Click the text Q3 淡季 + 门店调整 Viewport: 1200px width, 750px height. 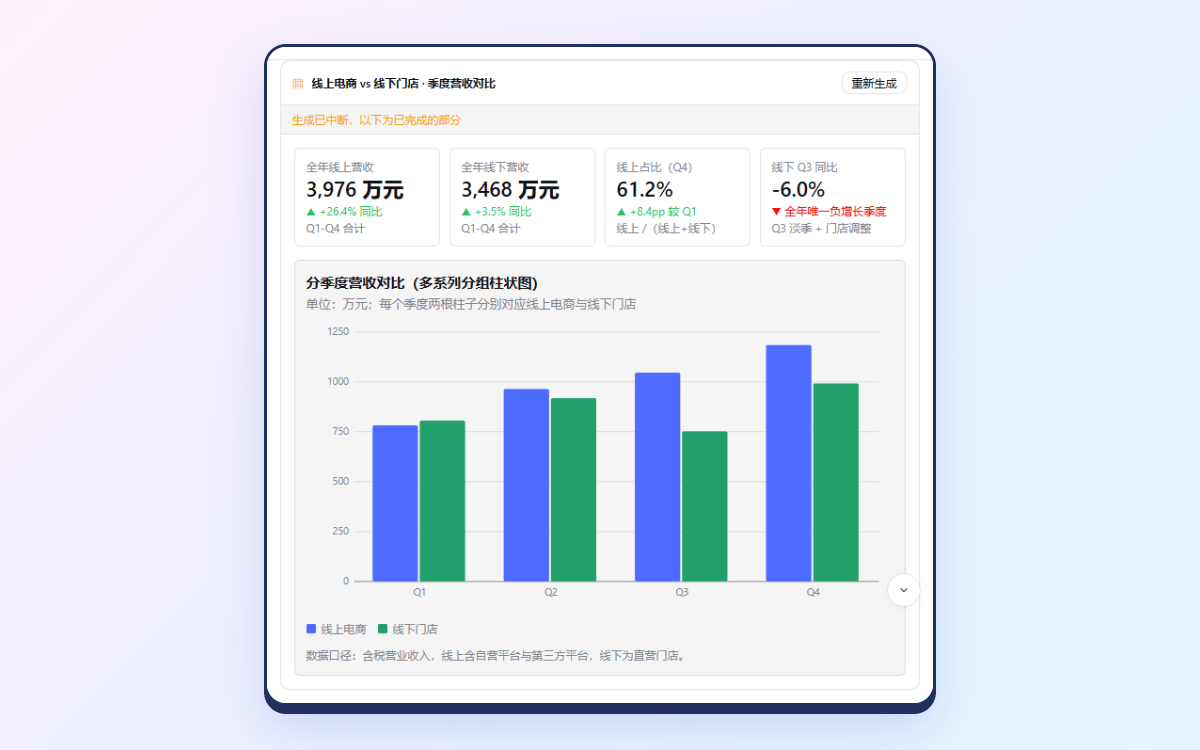tap(821, 229)
